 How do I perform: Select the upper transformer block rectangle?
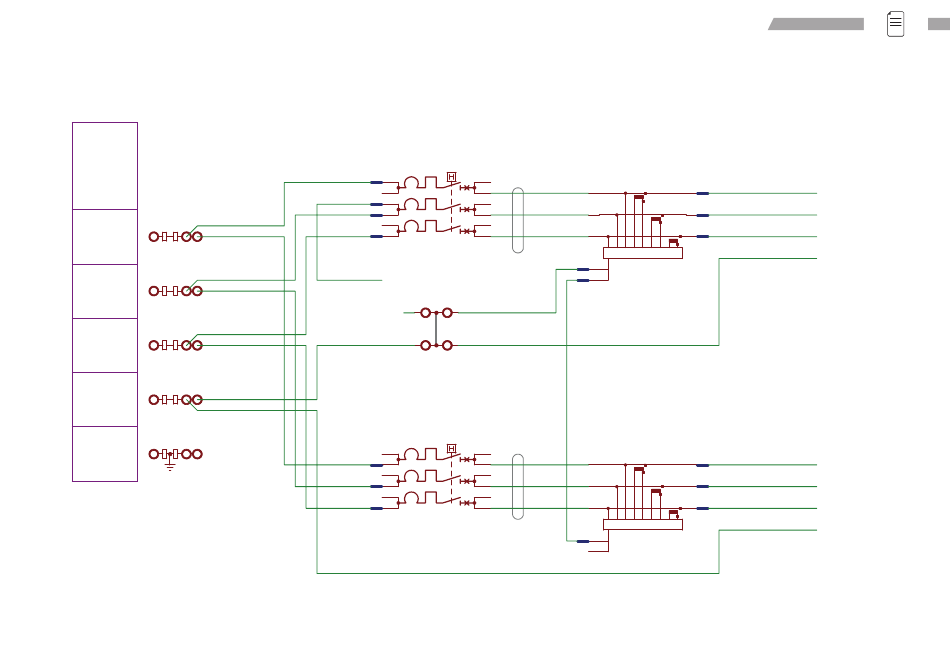(x=643, y=253)
